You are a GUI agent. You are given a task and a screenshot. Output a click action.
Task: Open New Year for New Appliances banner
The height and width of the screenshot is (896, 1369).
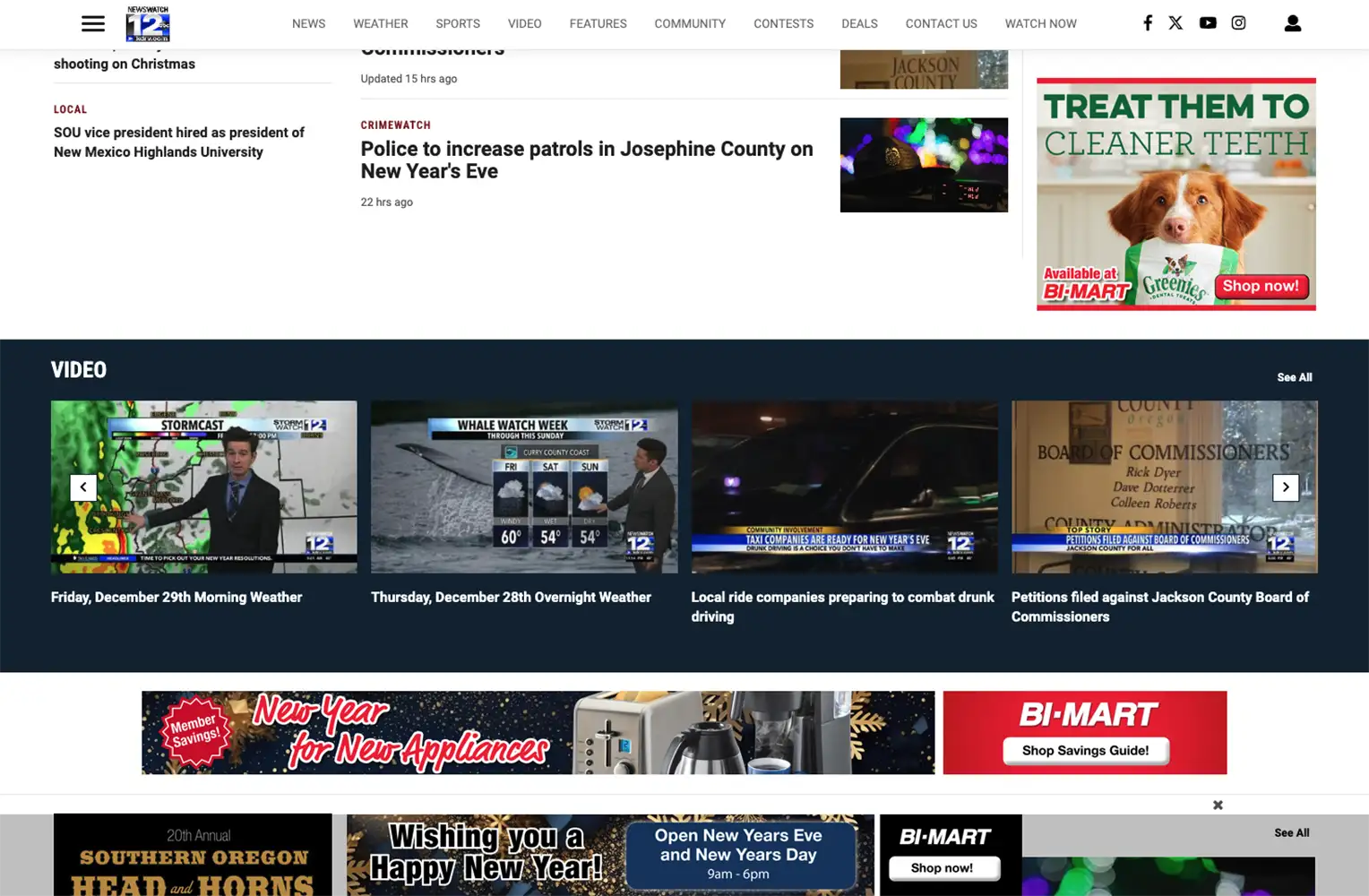538,732
